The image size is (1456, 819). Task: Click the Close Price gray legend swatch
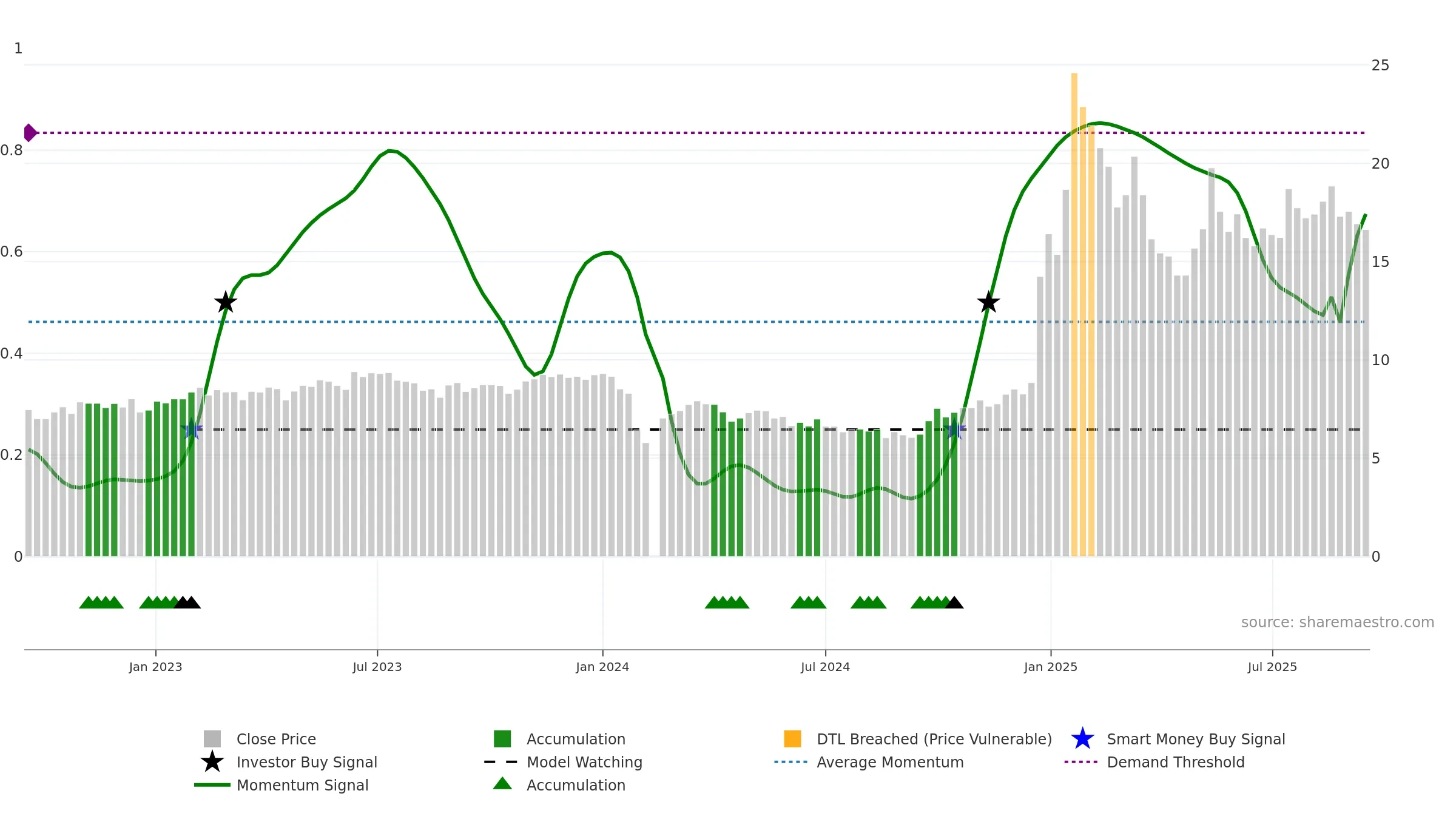pyautogui.click(x=212, y=739)
